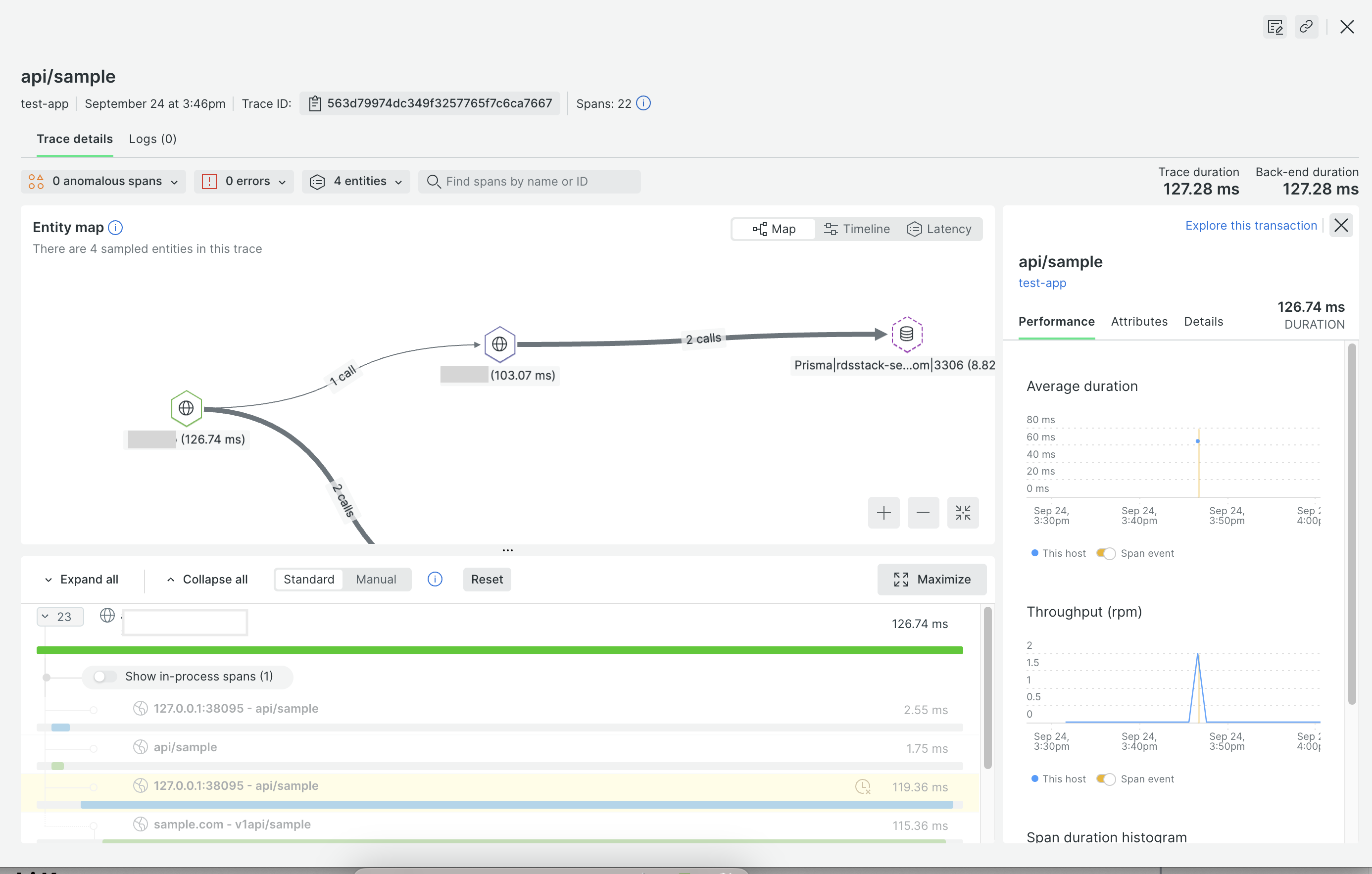
Task: Click the copy permalink chain icon
Action: 1306,27
